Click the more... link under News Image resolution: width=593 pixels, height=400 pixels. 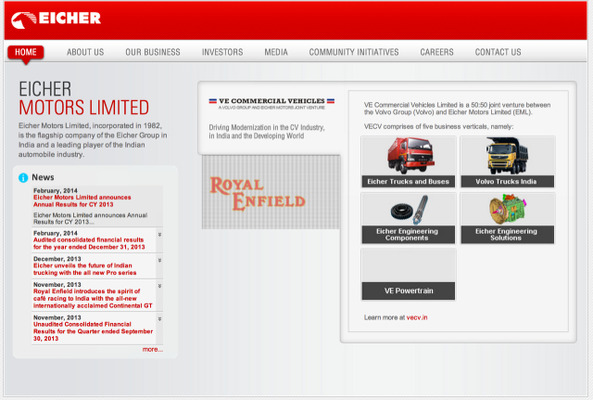point(152,349)
